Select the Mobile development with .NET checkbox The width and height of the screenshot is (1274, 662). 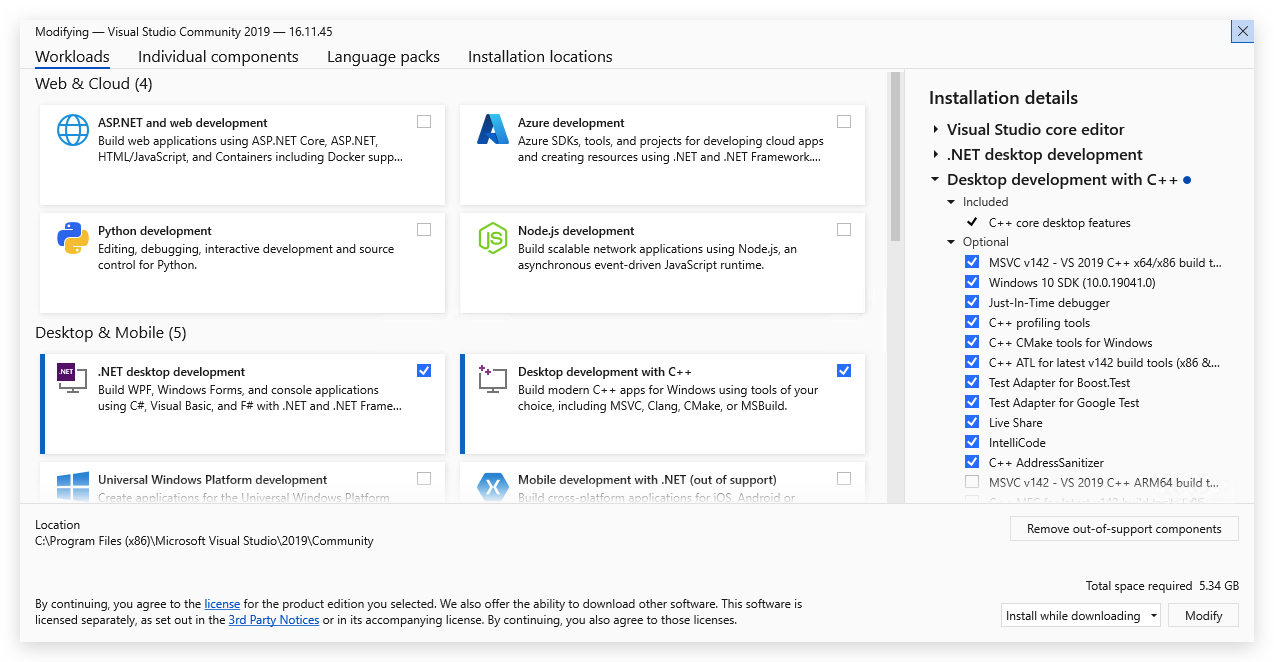point(844,478)
